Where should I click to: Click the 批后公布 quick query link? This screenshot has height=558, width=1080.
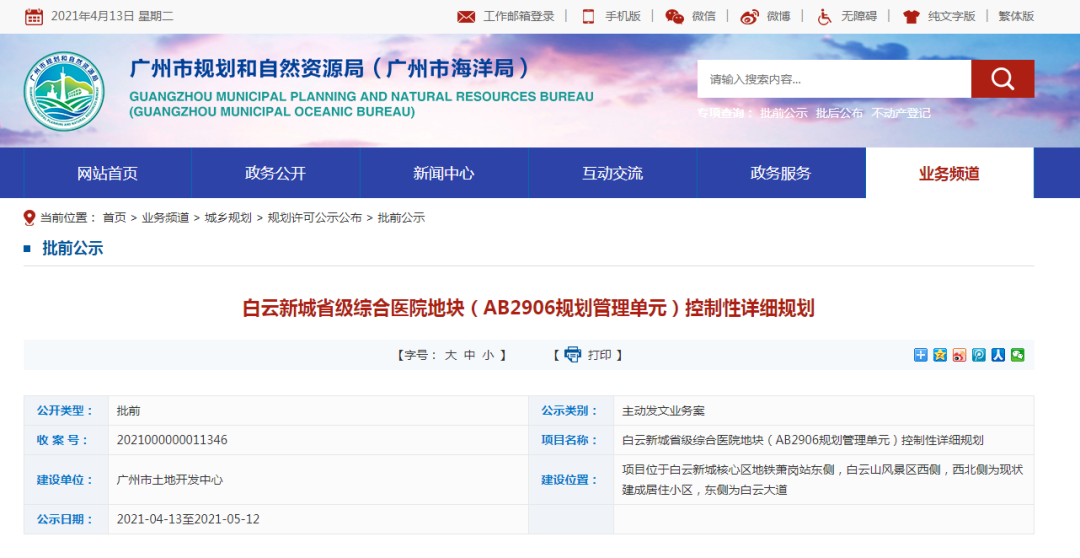point(839,113)
